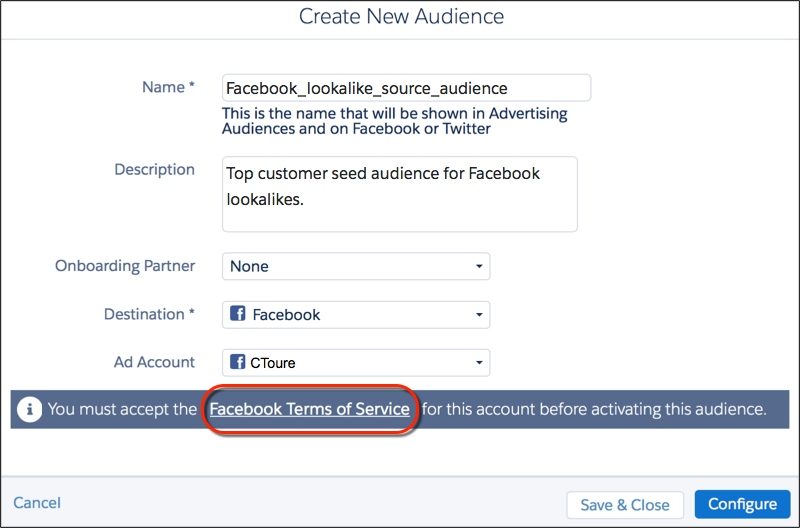Expand the Onboarding Partner dropdown arrow

click(479, 266)
